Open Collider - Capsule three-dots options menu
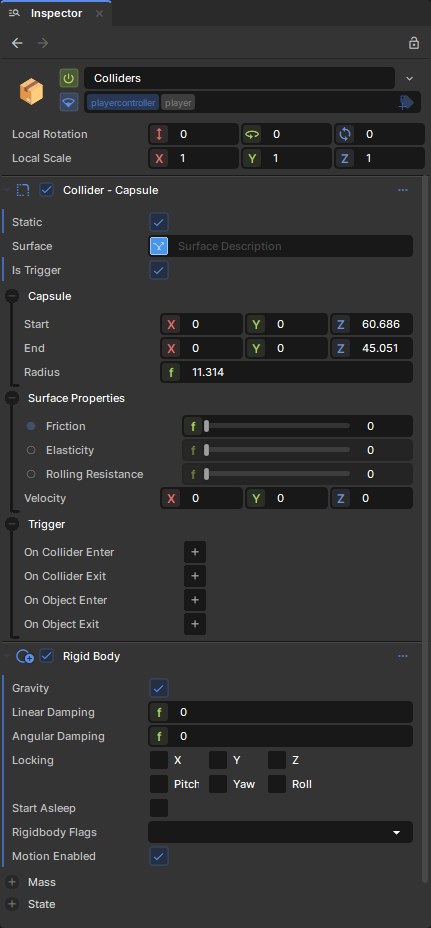The image size is (431, 928). (x=403, y=190)
